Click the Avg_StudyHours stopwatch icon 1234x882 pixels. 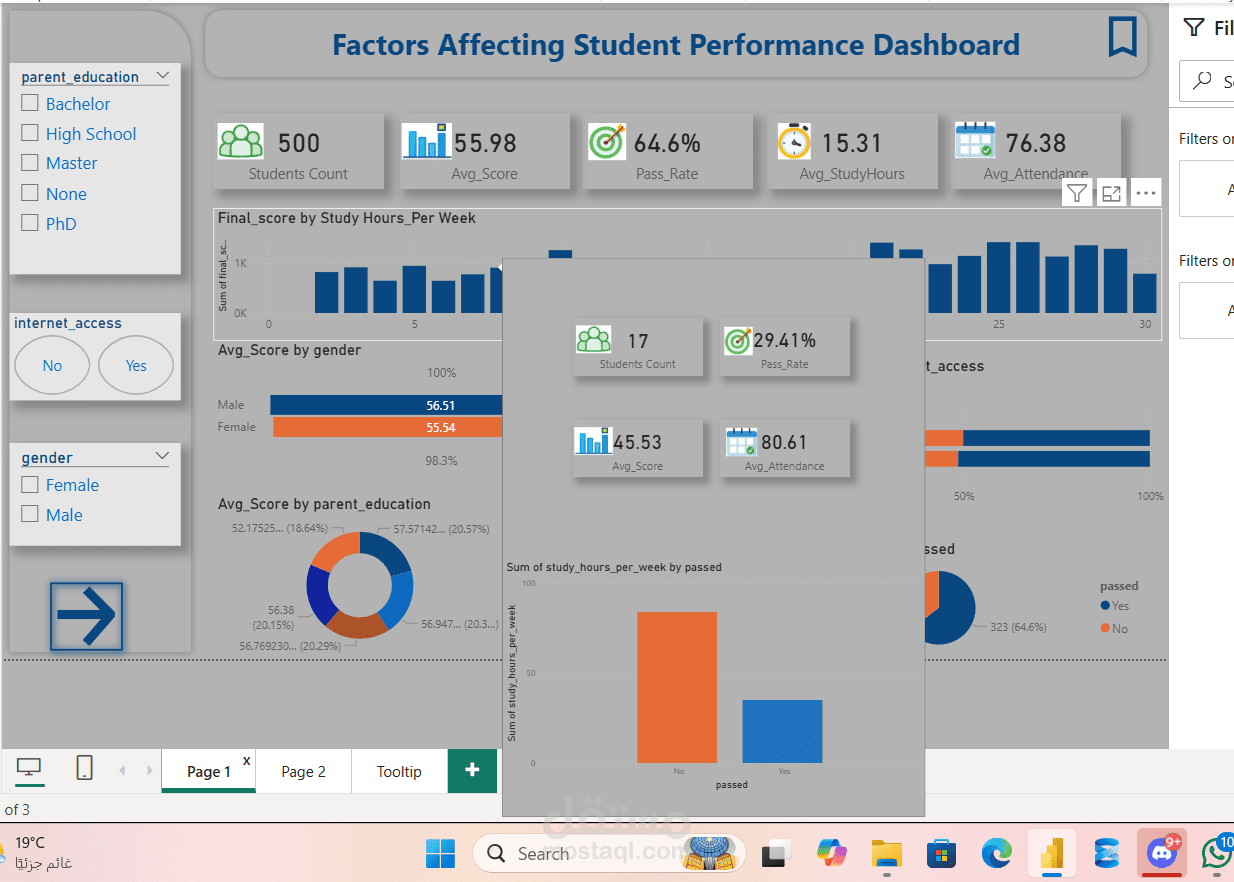coord(794,141)
